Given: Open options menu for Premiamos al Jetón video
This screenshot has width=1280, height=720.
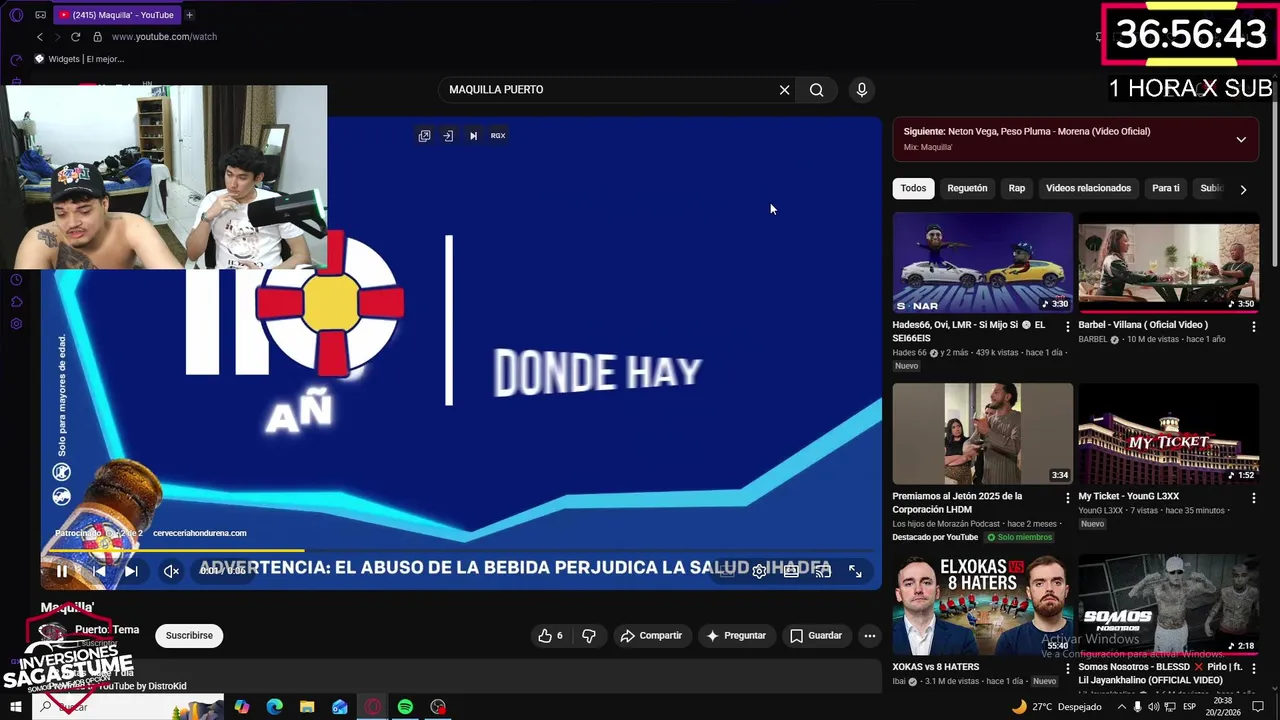Looking at the screenshot, I should [1067, 498].
